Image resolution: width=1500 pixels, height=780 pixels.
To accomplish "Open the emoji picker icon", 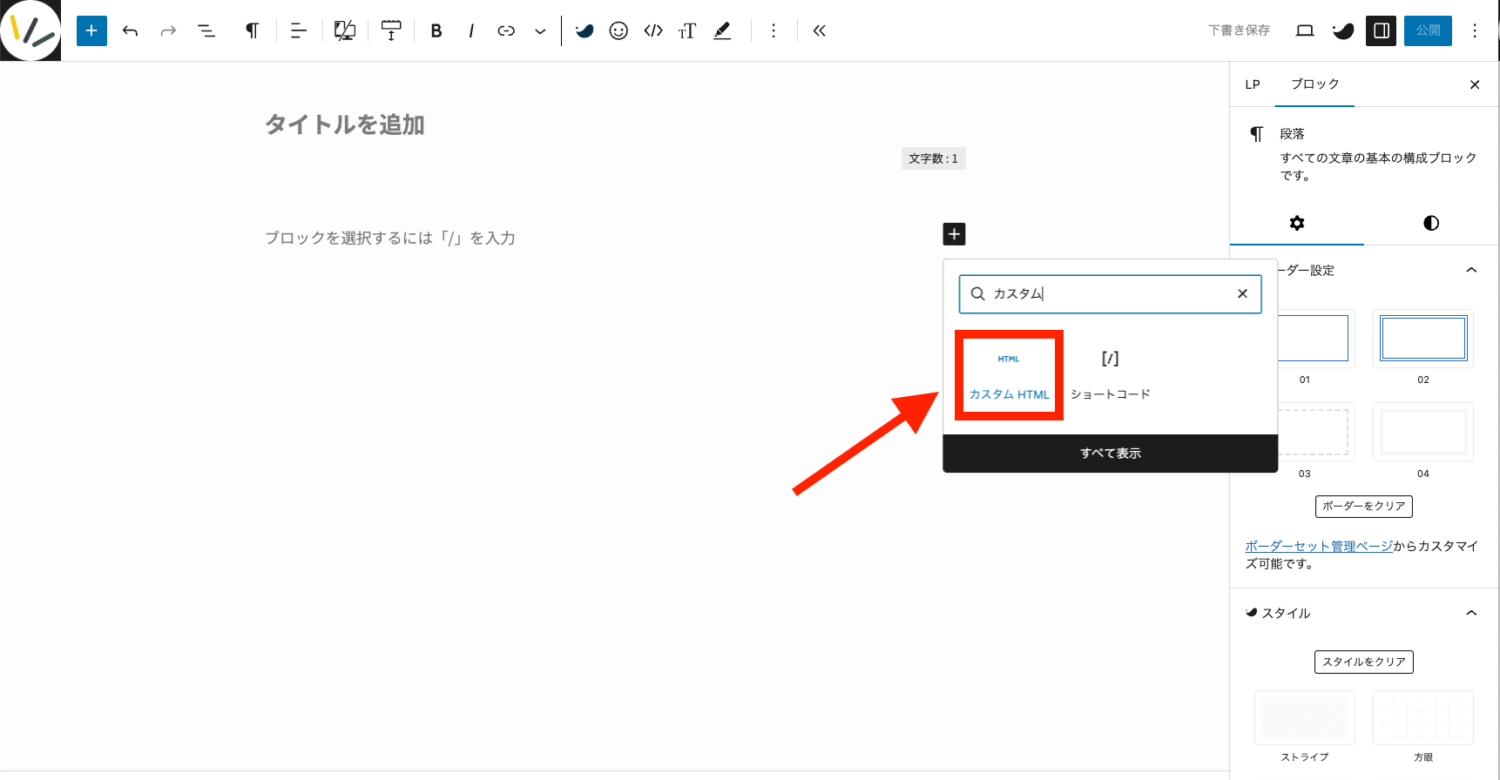I will (619, 30).
